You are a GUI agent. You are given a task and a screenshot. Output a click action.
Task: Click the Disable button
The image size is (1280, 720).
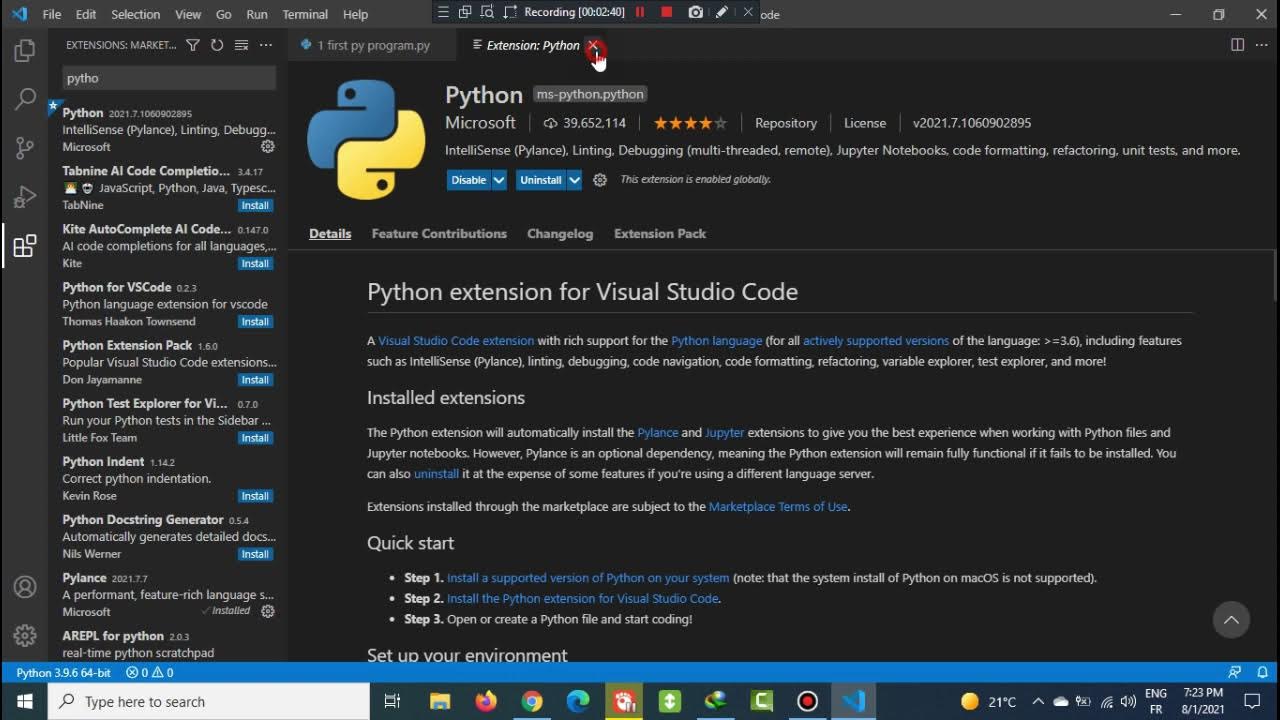pyautogui.click(x=468, y=180)
